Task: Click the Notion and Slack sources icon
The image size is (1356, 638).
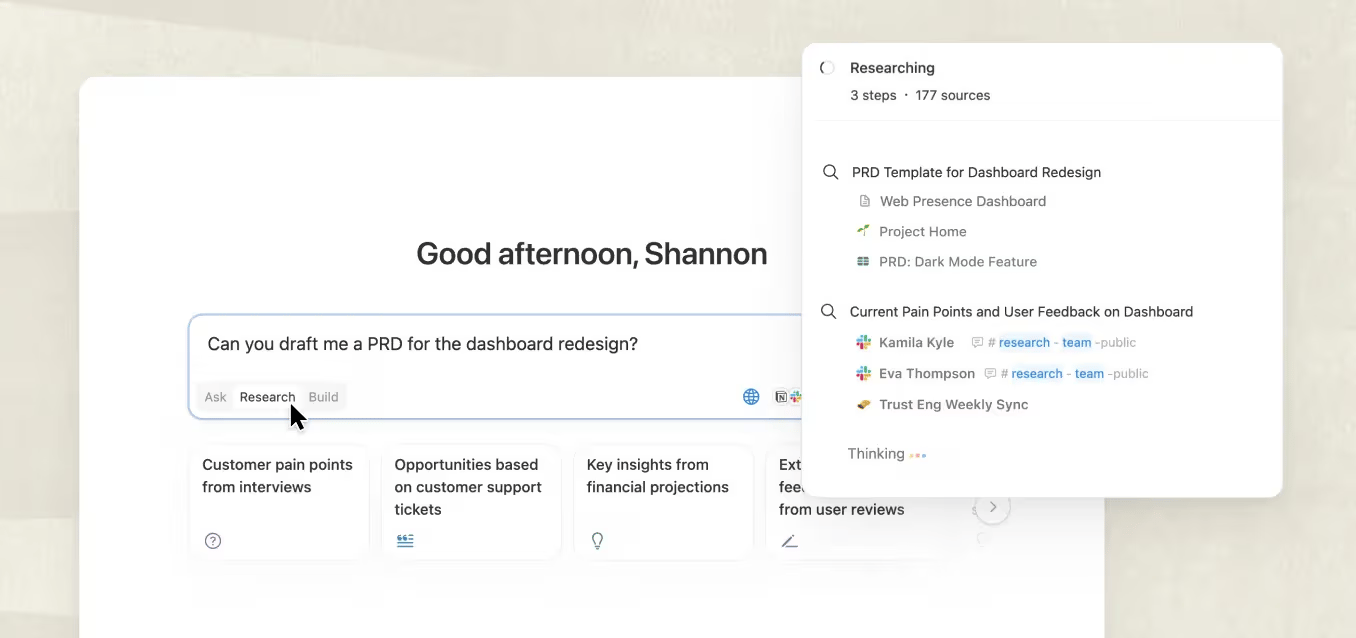Action: [789, 397]
